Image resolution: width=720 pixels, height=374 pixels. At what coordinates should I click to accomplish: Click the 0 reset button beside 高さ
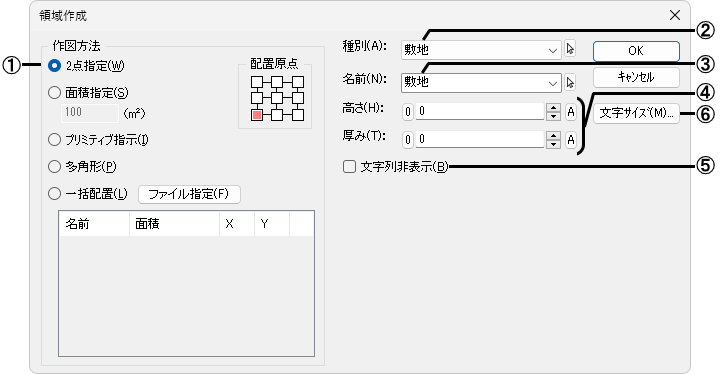click(408, 112)
